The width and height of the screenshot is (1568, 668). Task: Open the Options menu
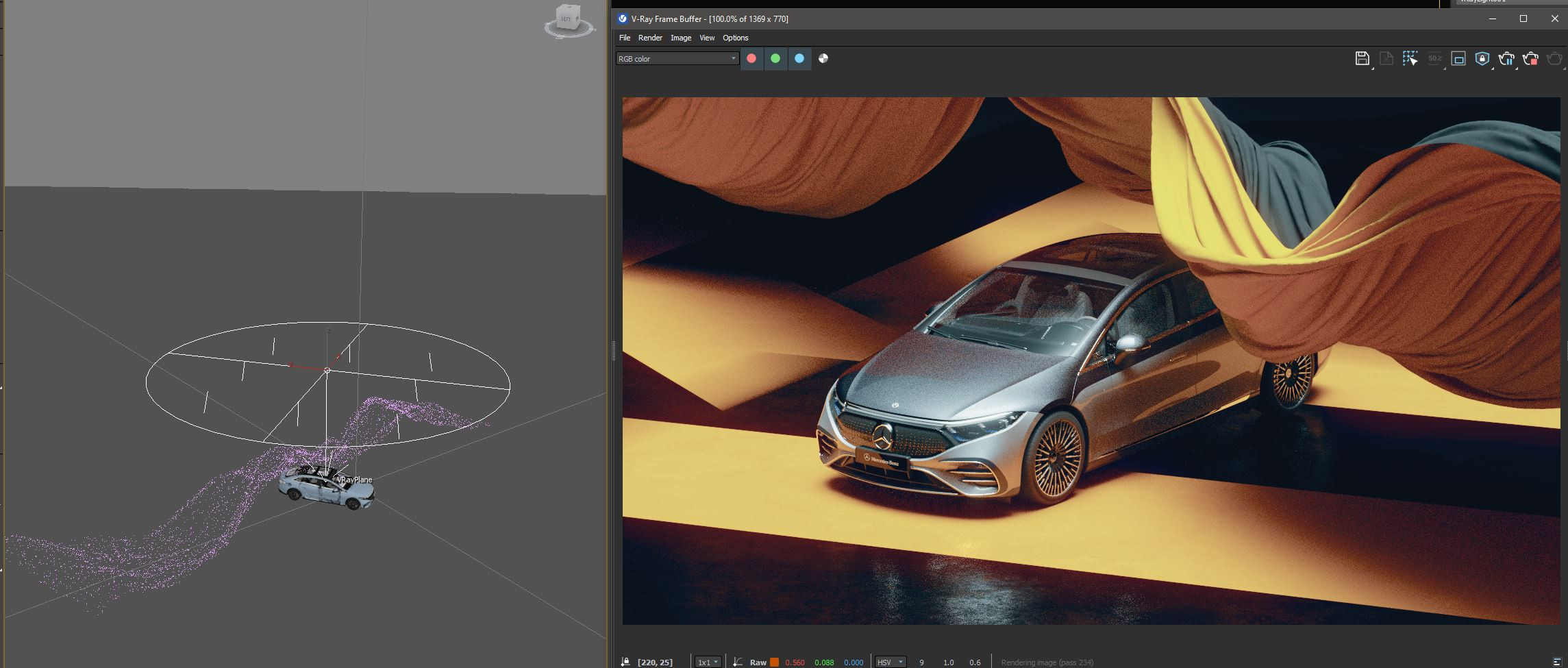[735, 38]
